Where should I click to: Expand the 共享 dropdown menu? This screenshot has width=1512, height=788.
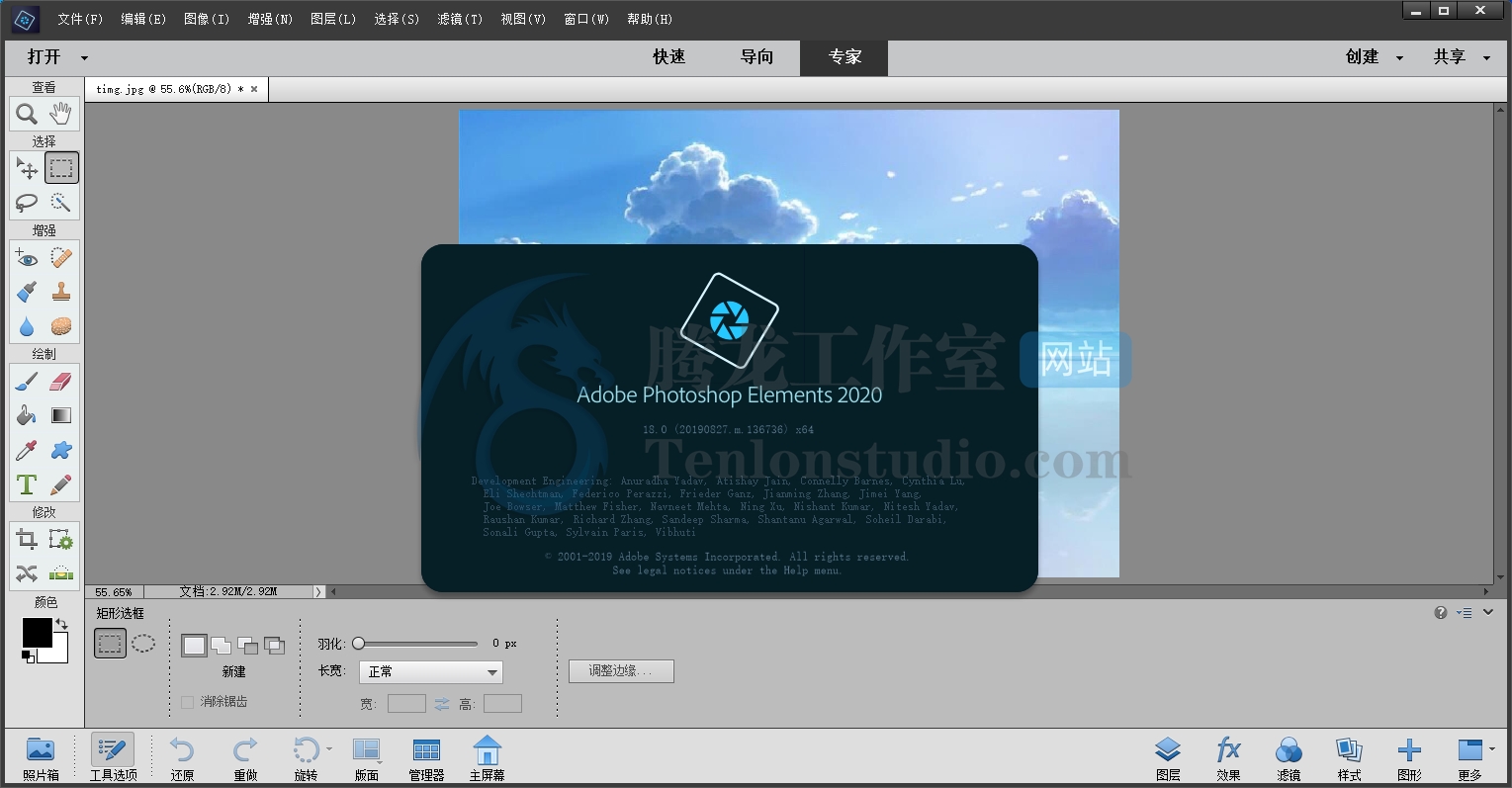click(1486, 58)
